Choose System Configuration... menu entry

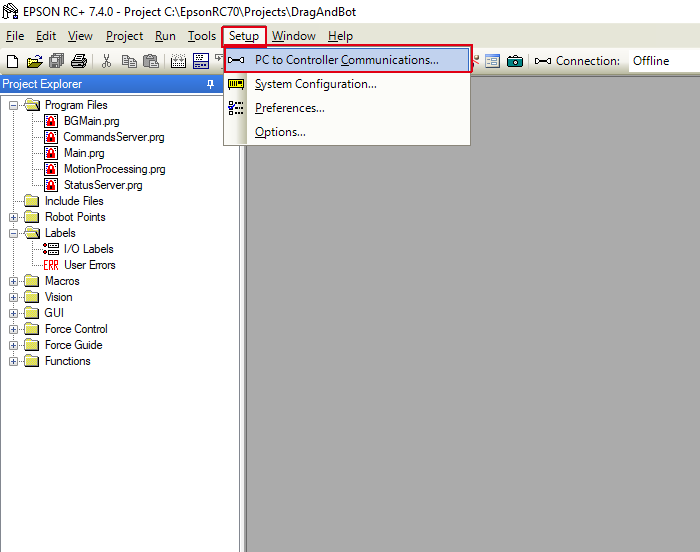point(347,84)
